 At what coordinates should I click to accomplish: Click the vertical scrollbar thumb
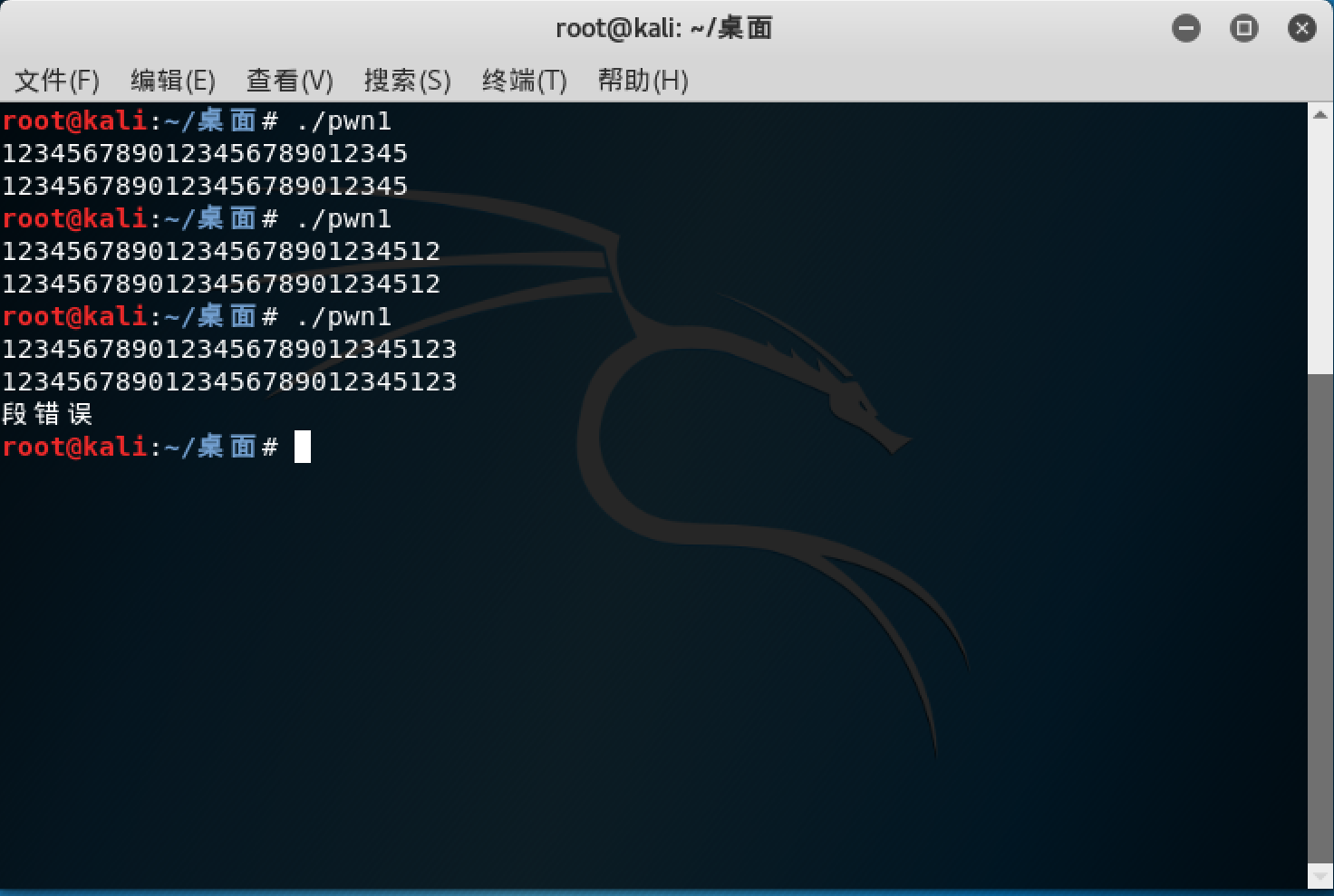point(1320,617)
